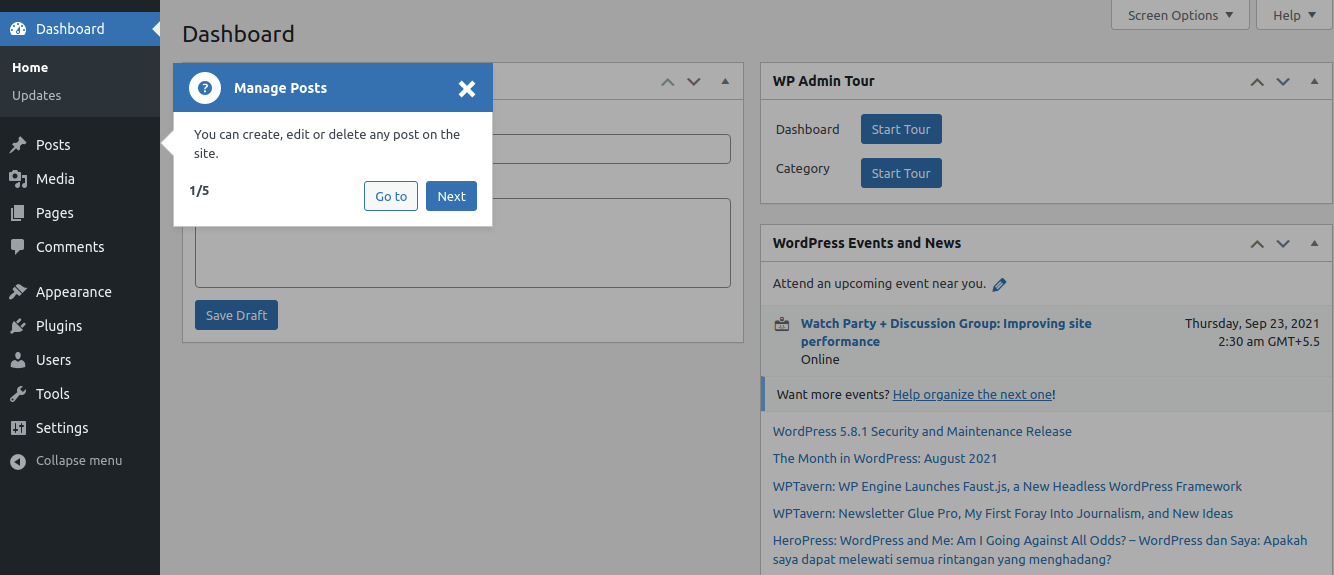
Task: Click the Media icon in sidebar
Action: click(x=18, y=179)
